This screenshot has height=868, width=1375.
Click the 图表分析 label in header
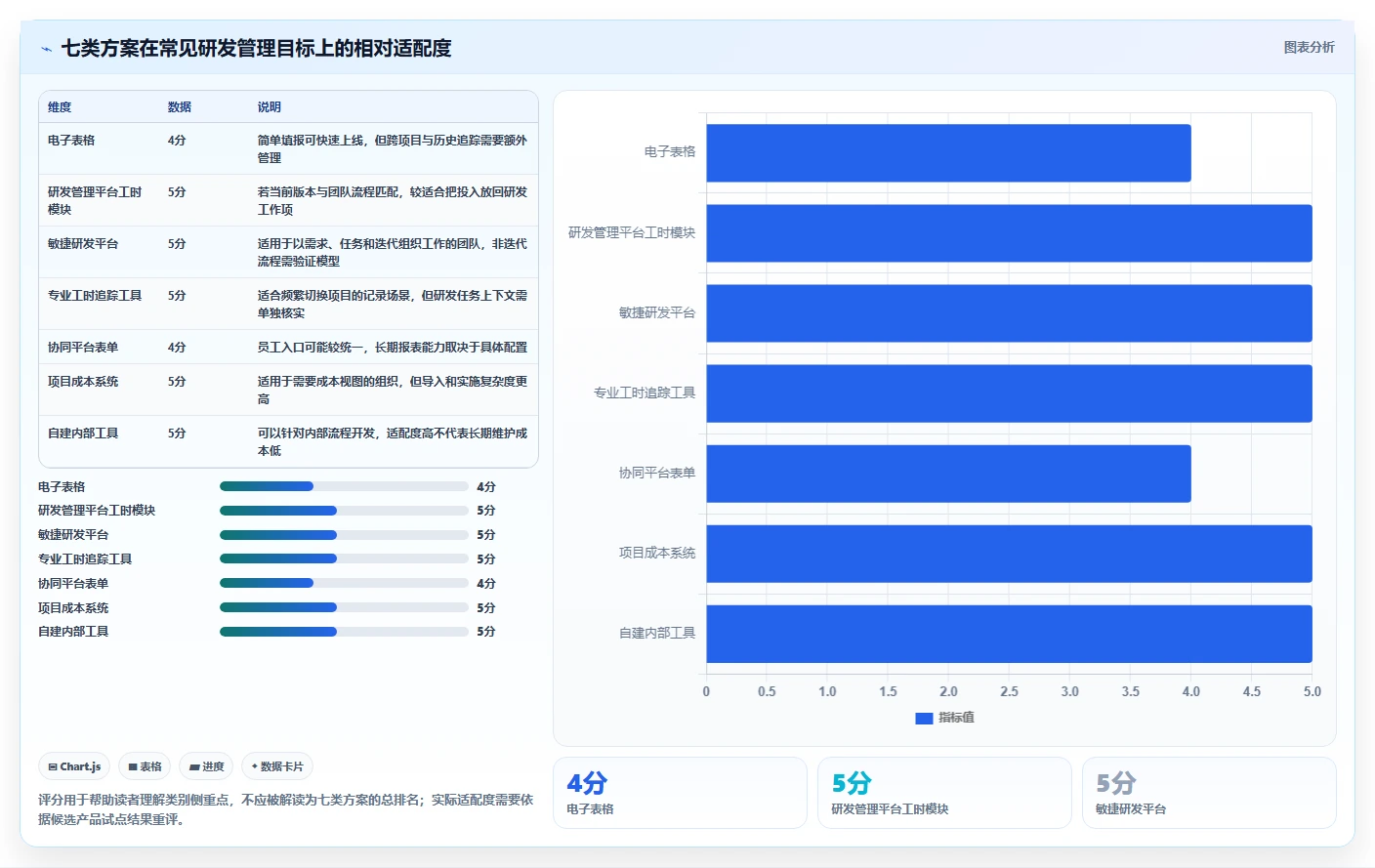(x=1309, y=47)
